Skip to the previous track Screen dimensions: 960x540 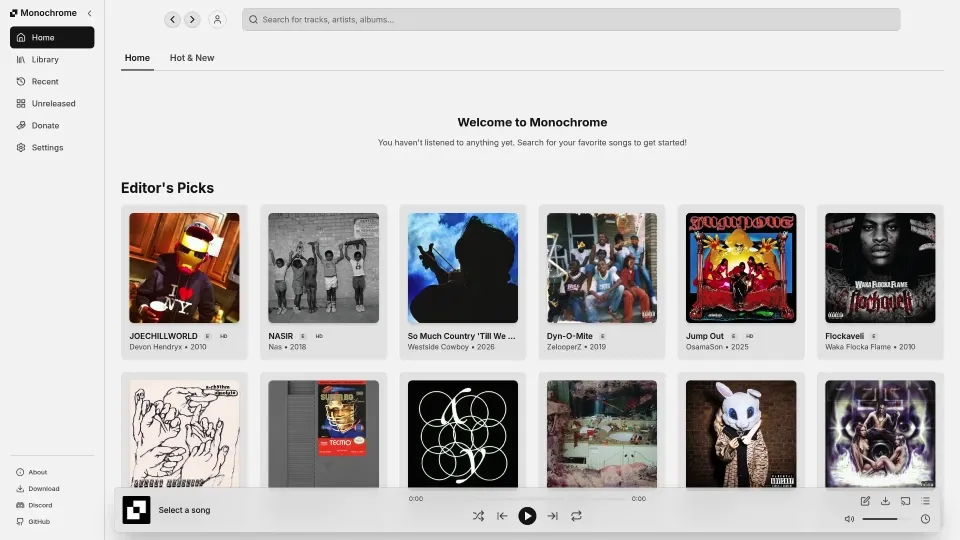(502, 516)
